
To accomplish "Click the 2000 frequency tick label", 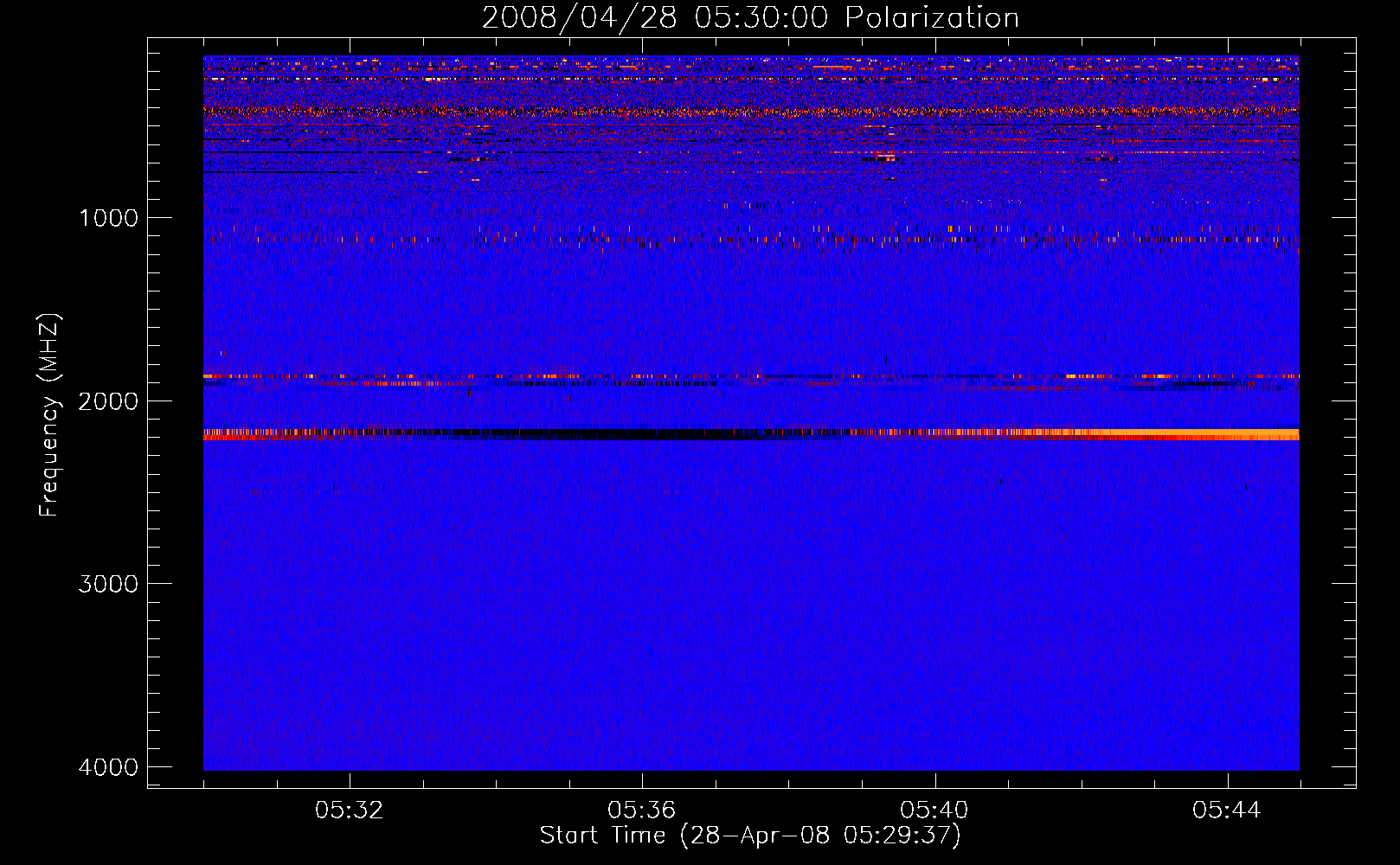I will coord(108,401).
